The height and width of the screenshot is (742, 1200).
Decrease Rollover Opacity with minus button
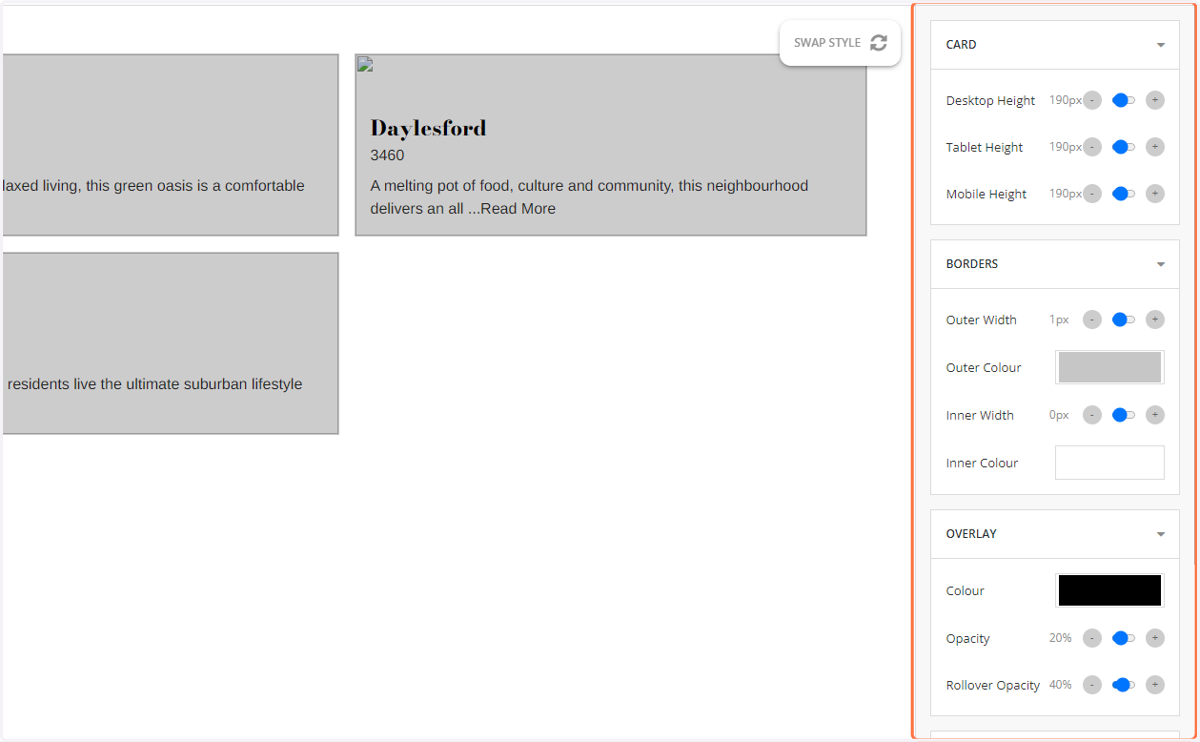[1092, 685]
